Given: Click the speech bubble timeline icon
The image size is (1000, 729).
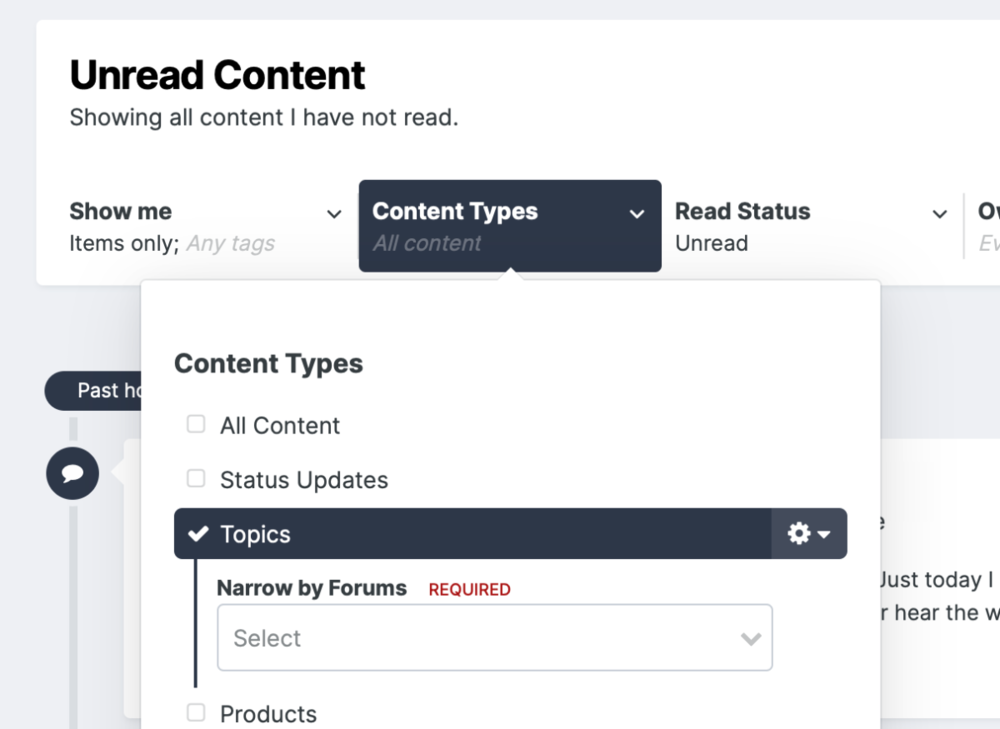Looking at the screenshot, I should [x=72, y=474].
